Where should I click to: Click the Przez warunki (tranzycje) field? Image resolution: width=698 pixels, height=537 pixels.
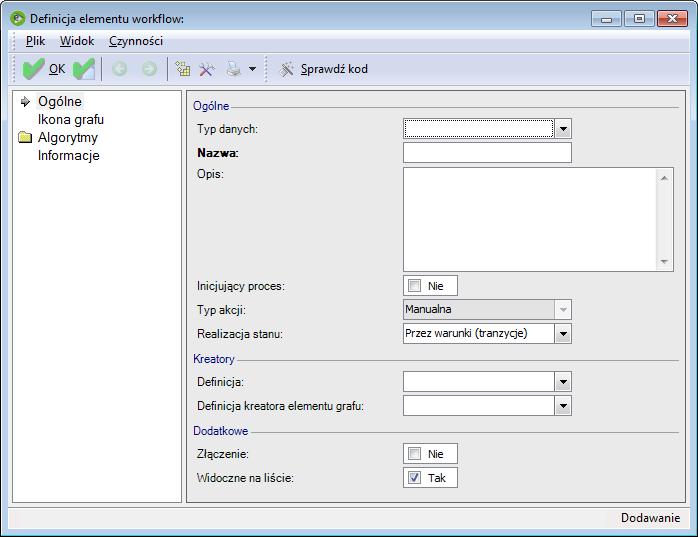point(479,334)
